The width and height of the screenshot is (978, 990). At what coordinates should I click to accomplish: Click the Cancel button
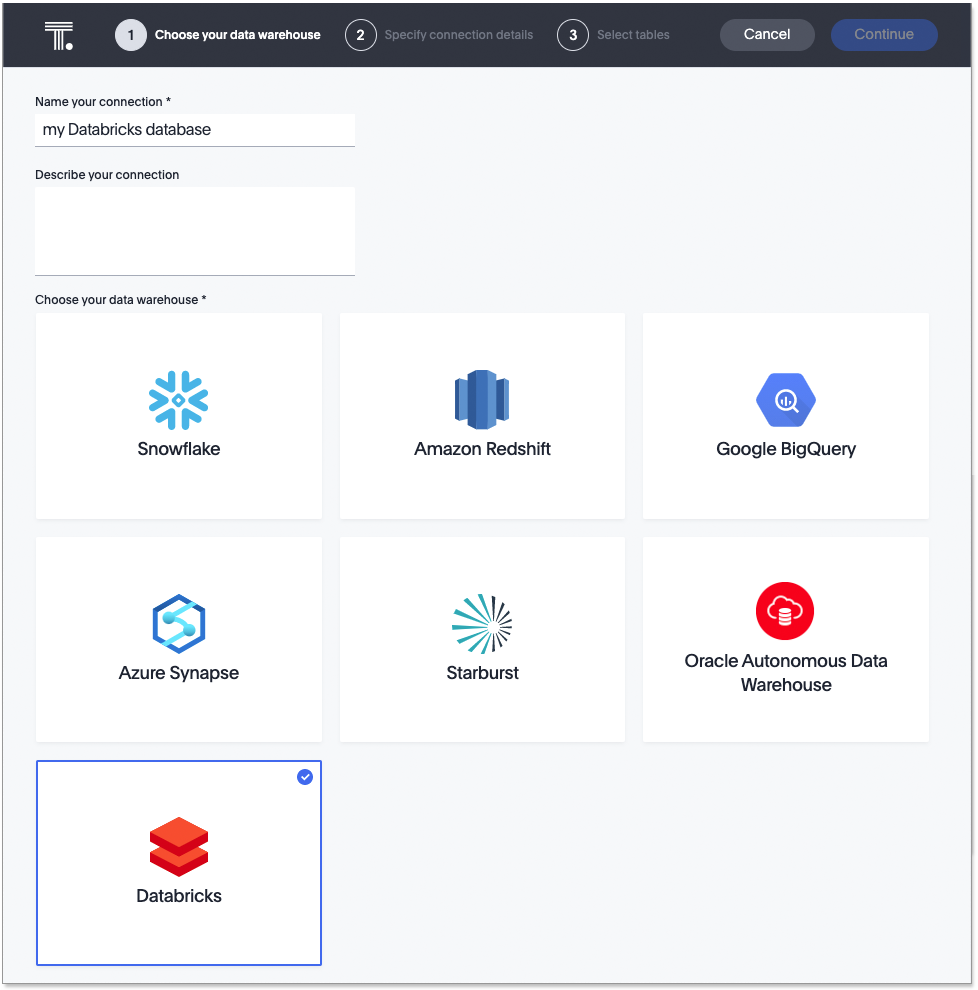tap(767, 34)
